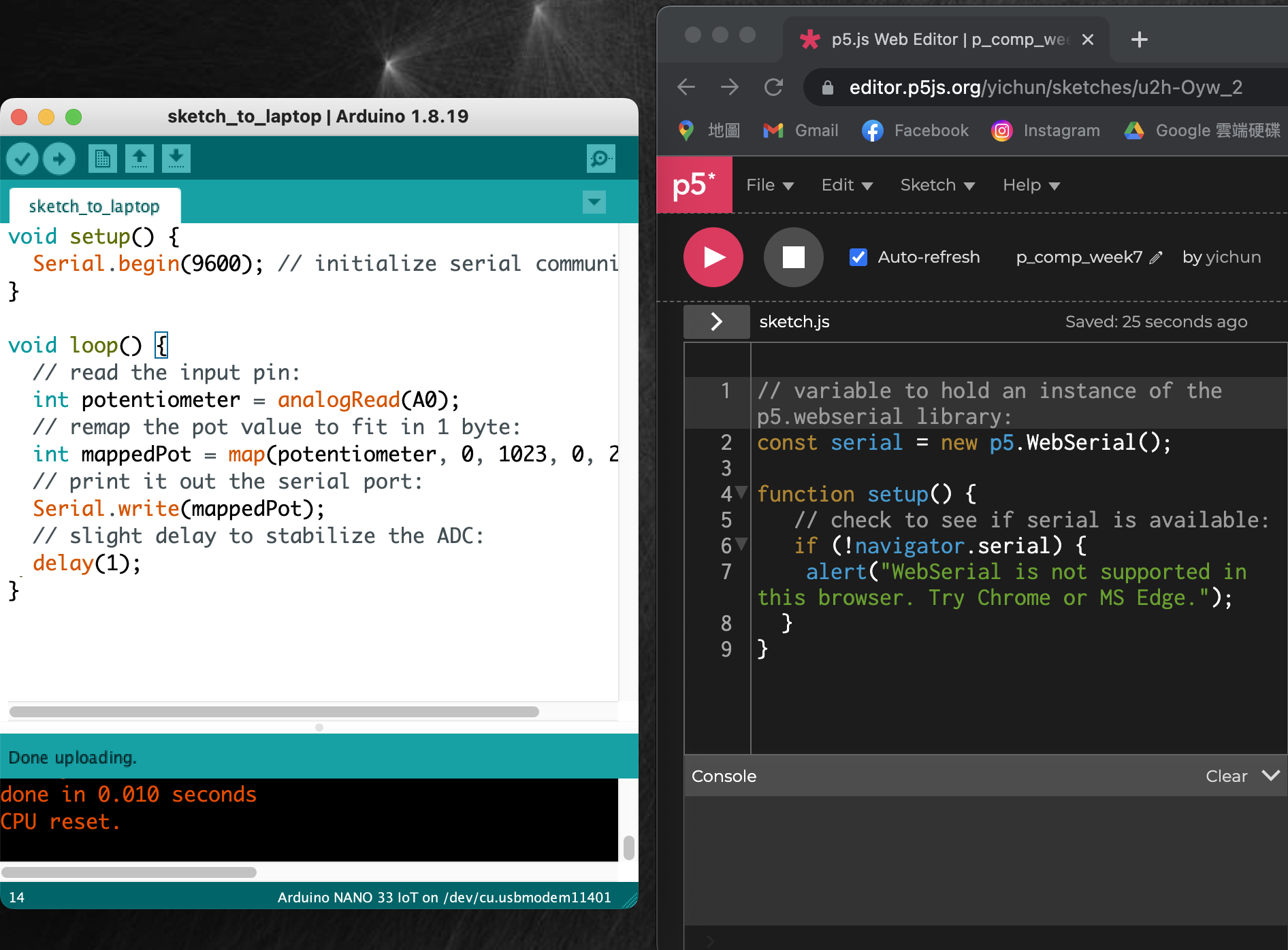Create a new Arduino sketch file
Image resolution: width=1288 pixels, height=950 pixels.
[102, 159]
